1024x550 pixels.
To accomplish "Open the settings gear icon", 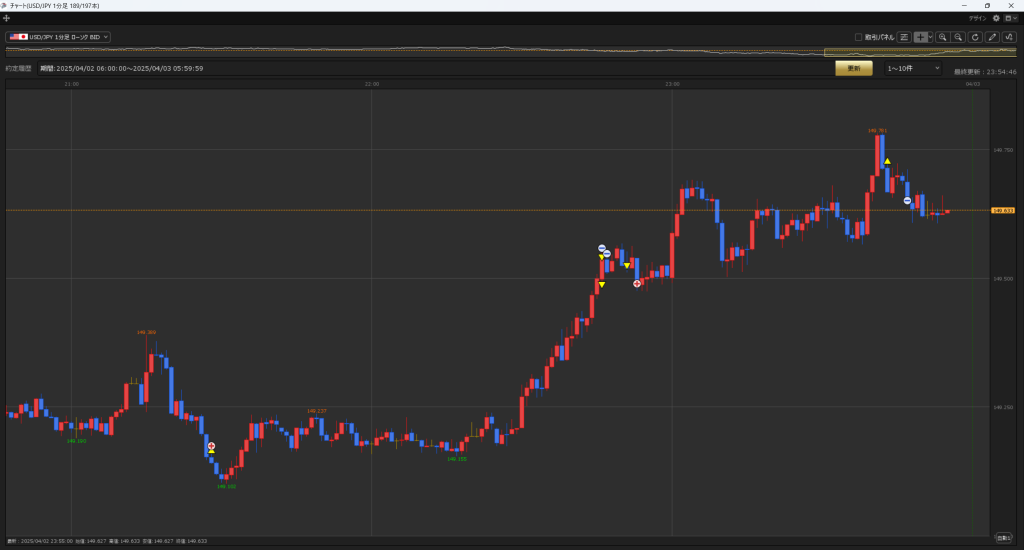I will 996,18.
